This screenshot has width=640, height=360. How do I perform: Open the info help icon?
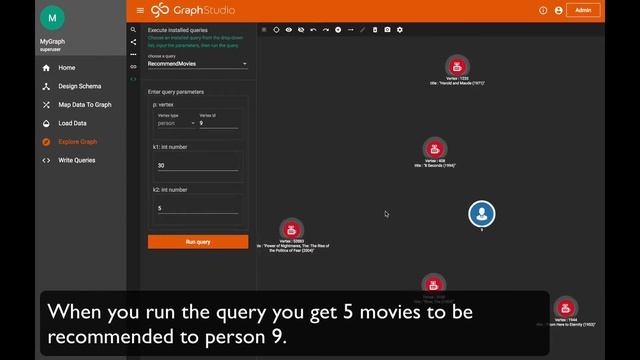click(x=543, y=11)
